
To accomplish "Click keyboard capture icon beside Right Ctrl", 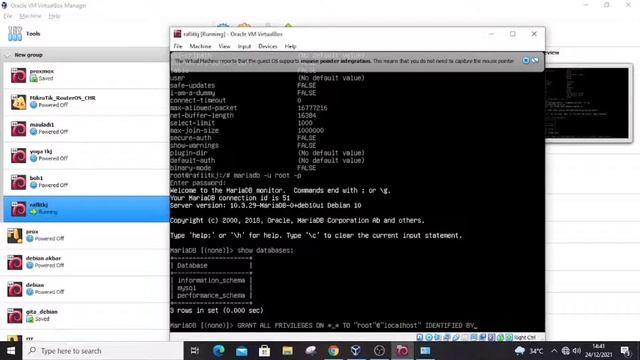I will coord(509,337).
